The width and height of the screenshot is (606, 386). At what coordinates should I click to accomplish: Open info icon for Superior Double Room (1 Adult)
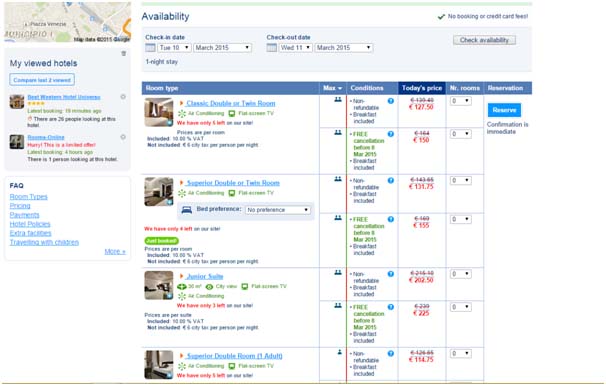coord(391,354)
